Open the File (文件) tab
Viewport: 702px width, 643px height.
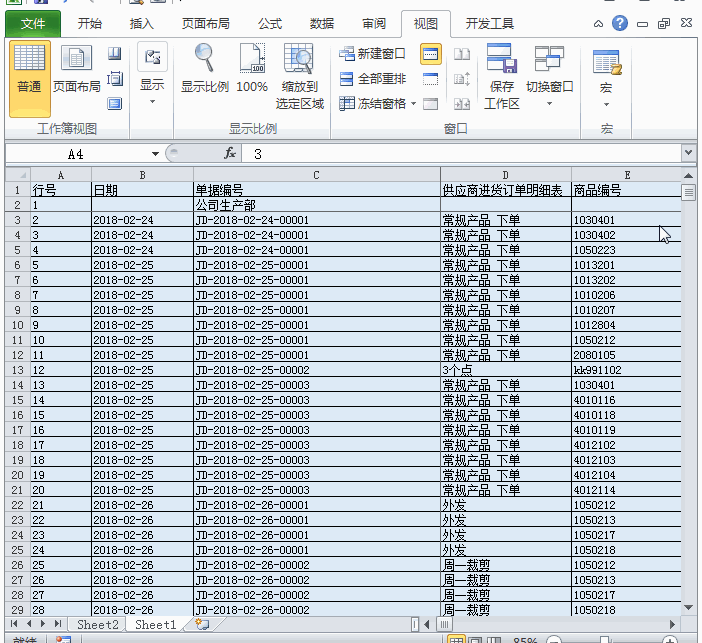tap(33, 24)
